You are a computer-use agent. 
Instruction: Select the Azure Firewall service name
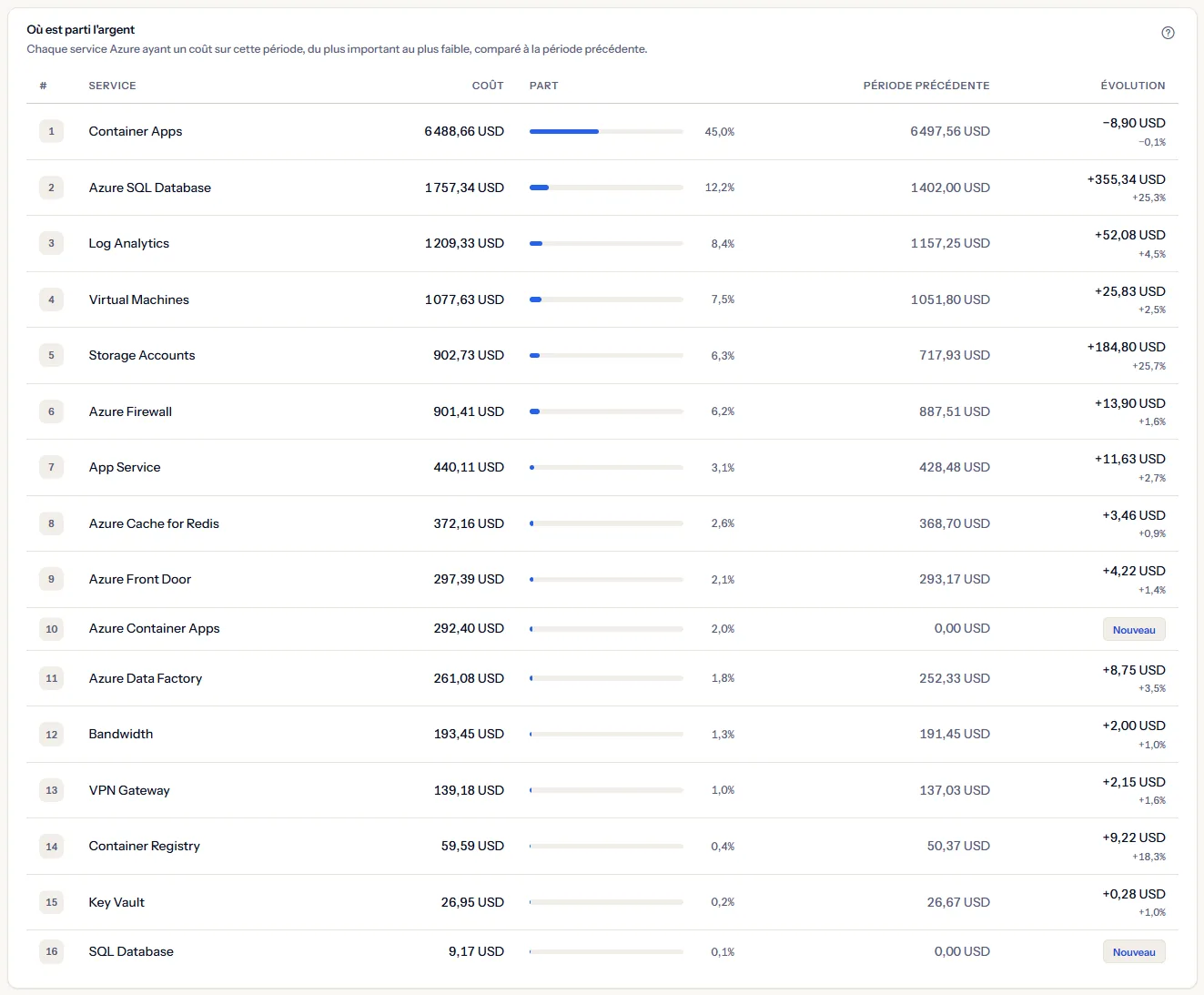pos(130,411)
